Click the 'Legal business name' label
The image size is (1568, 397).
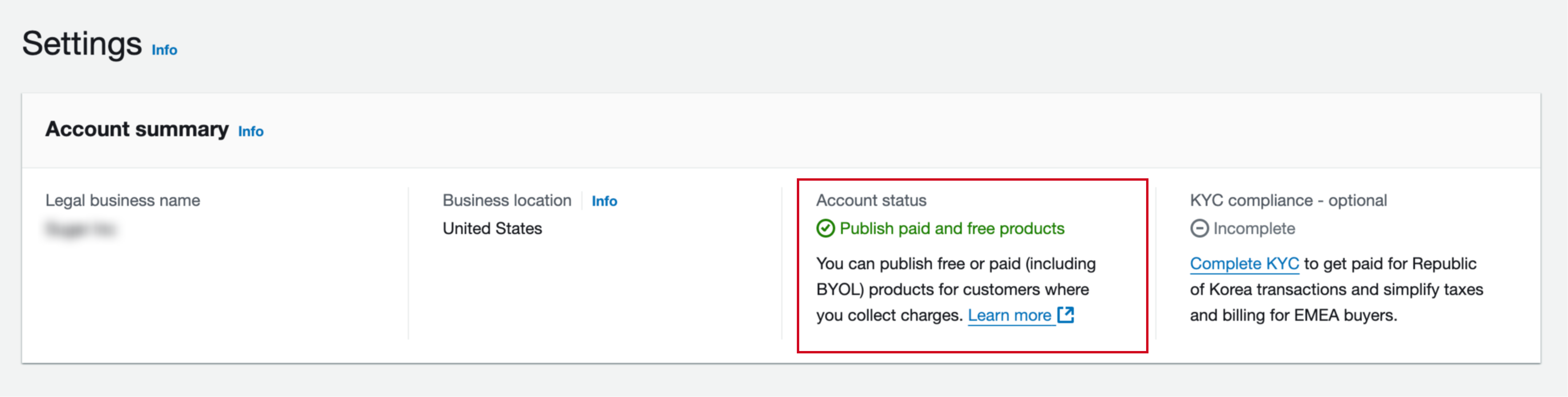[123, 201]
